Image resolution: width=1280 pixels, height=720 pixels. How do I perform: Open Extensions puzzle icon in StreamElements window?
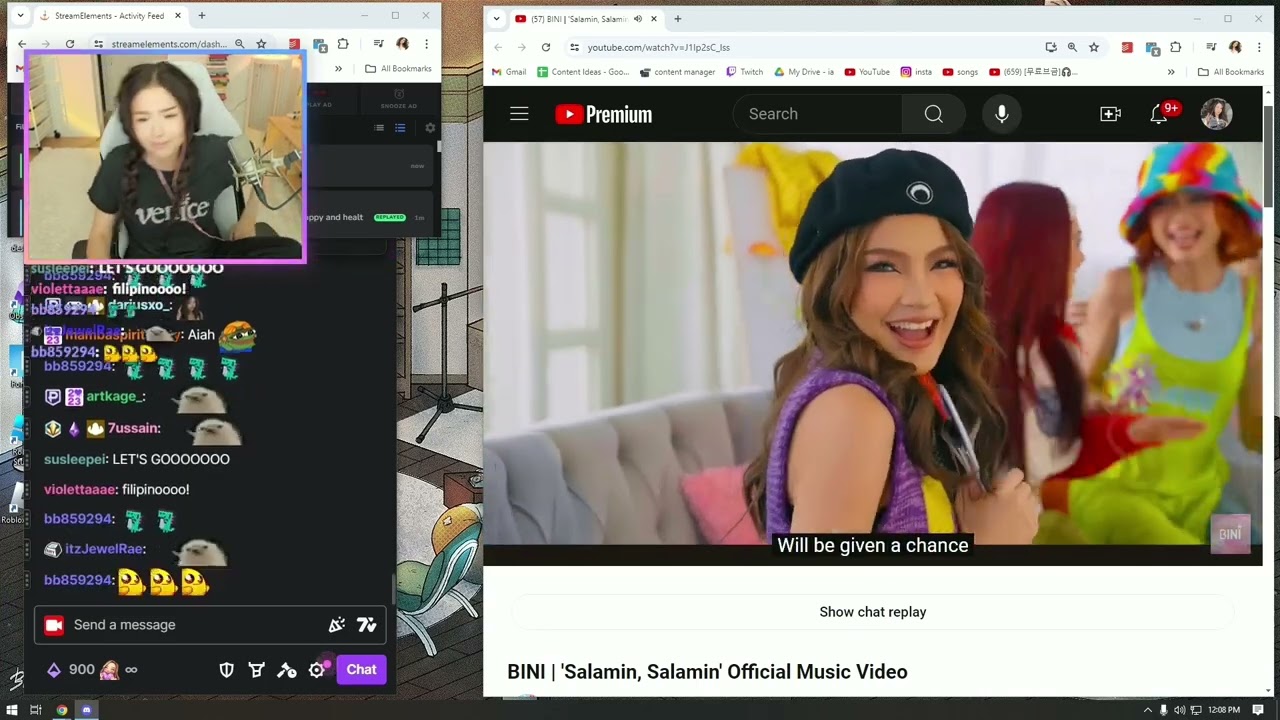pyautogui.click(x=343, y=44)
